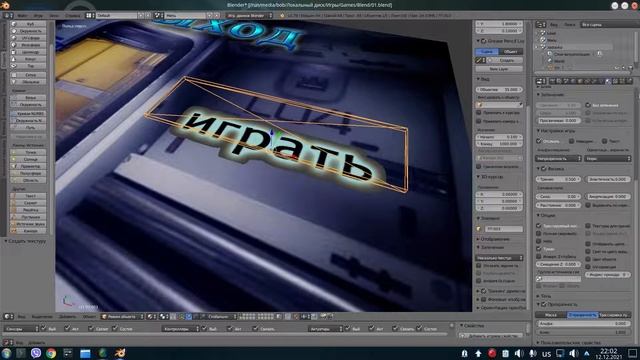
Task: Click the New Layer button
Action: click(x=499, y=69)
